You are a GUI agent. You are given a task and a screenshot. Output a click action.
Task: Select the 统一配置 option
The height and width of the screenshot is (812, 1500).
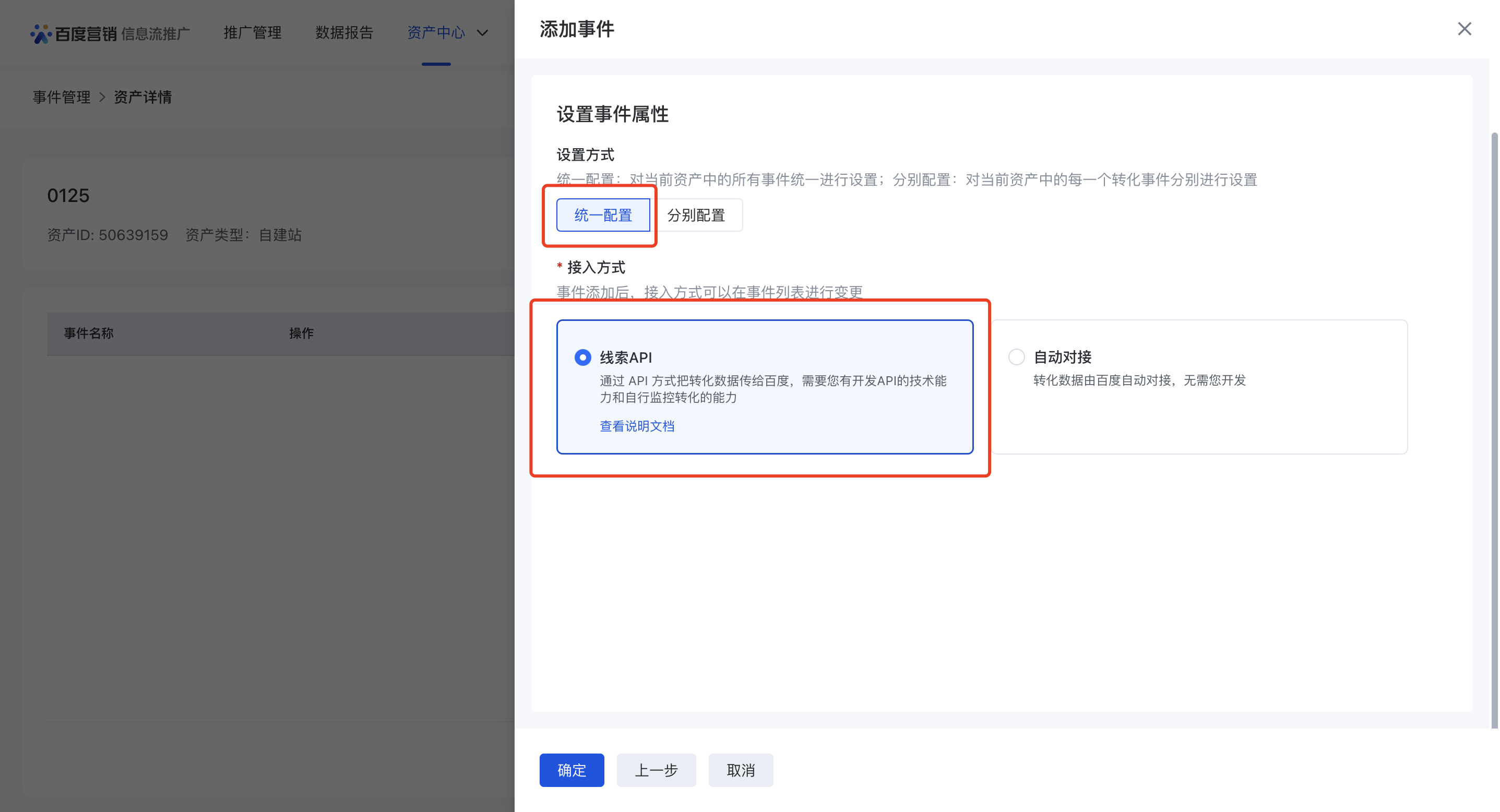[x=603, y=215]
